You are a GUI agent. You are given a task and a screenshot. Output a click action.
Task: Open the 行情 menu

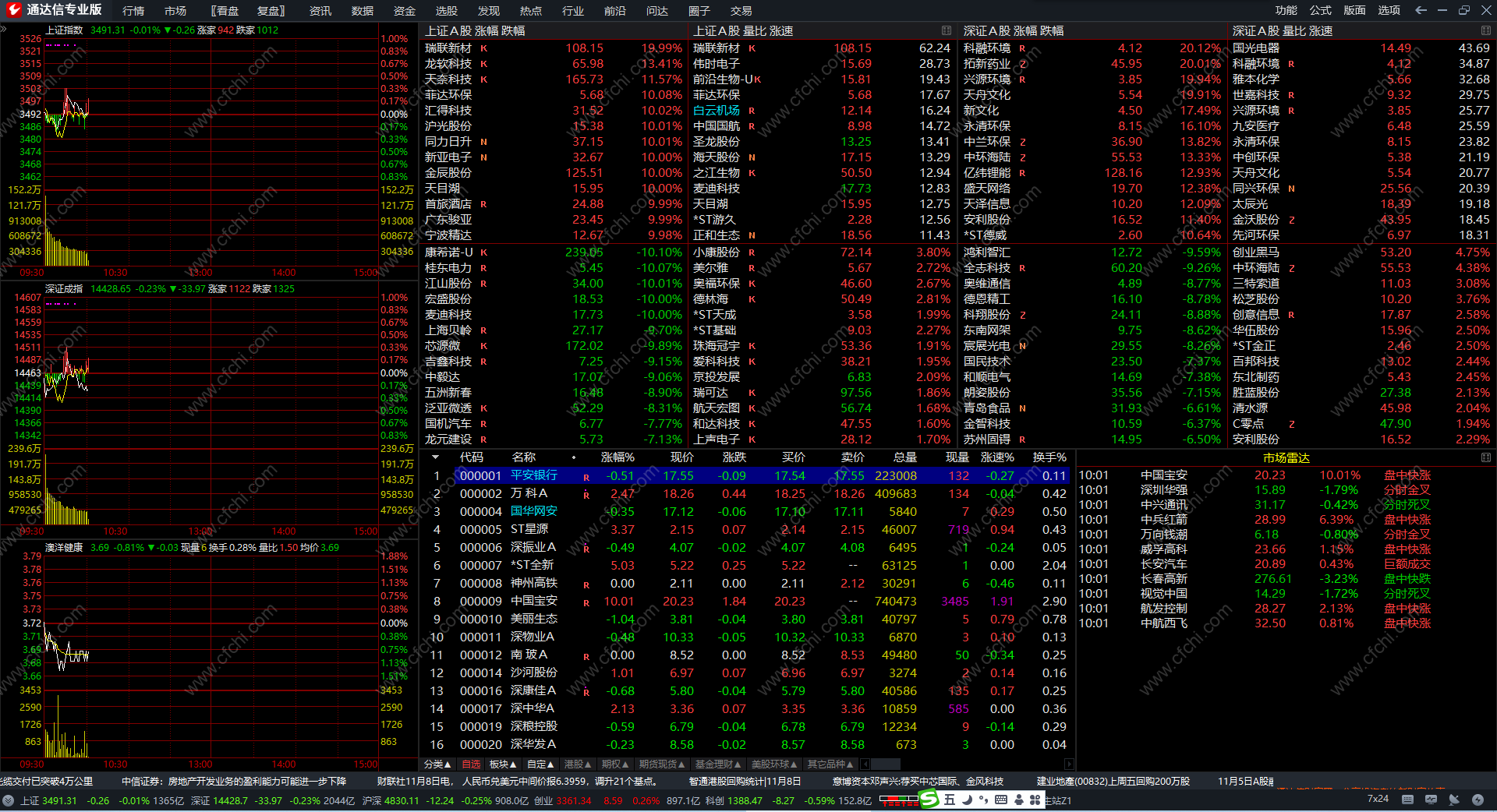tap(133, 11)
